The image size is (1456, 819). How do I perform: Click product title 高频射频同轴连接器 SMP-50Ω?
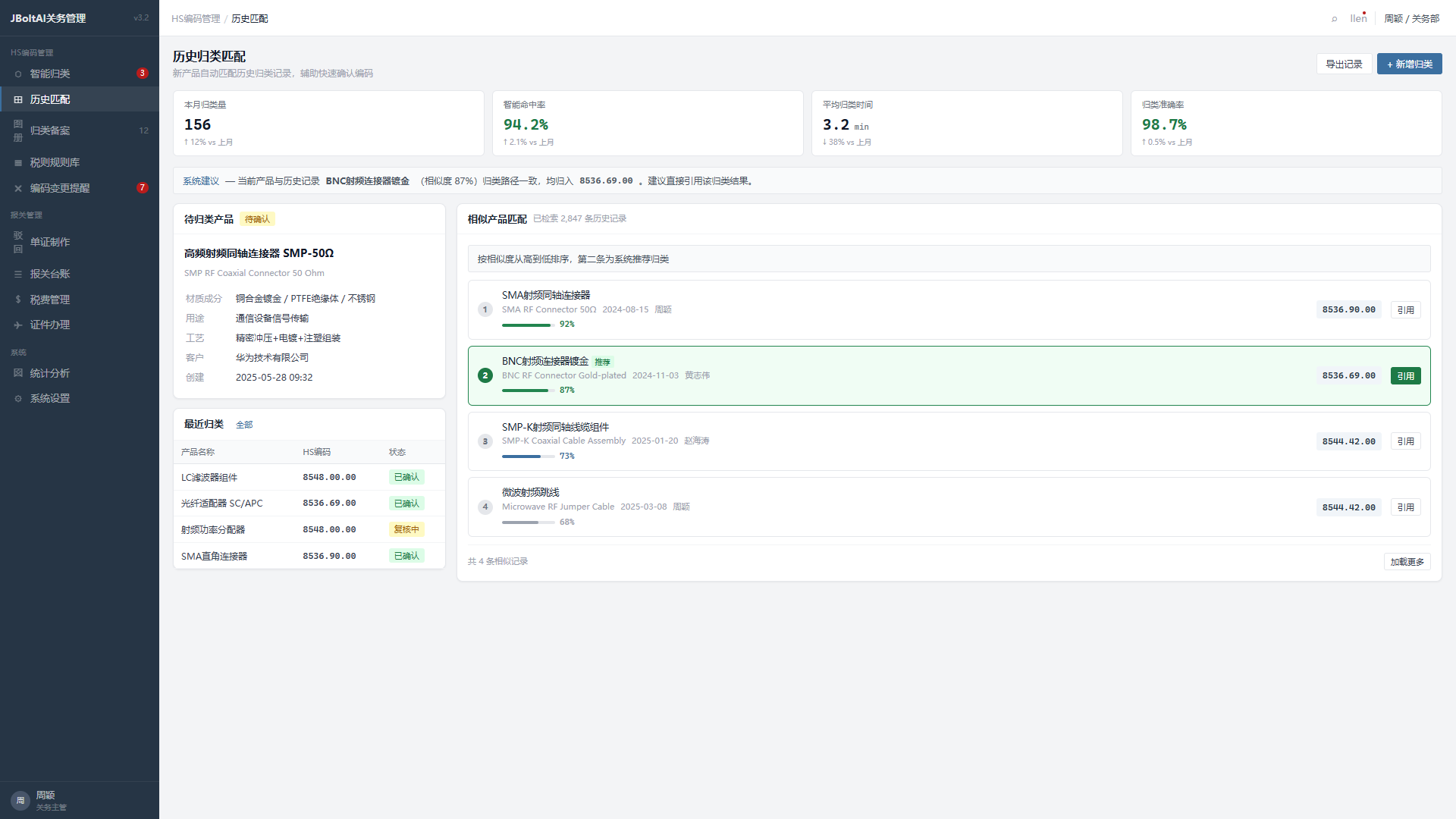259,253
